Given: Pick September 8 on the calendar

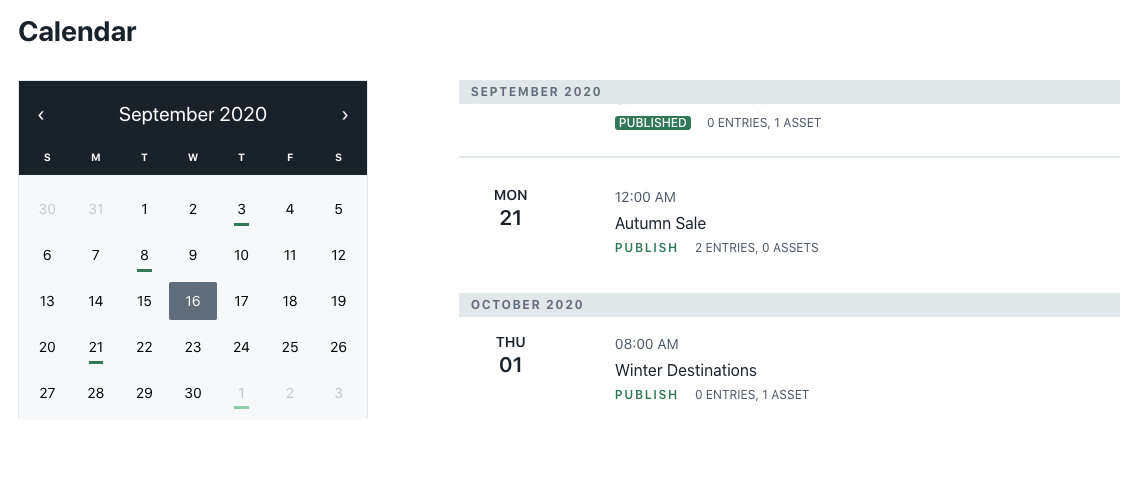Looking at the screenshot, I should pyautogui.click(x=144, y=255).
